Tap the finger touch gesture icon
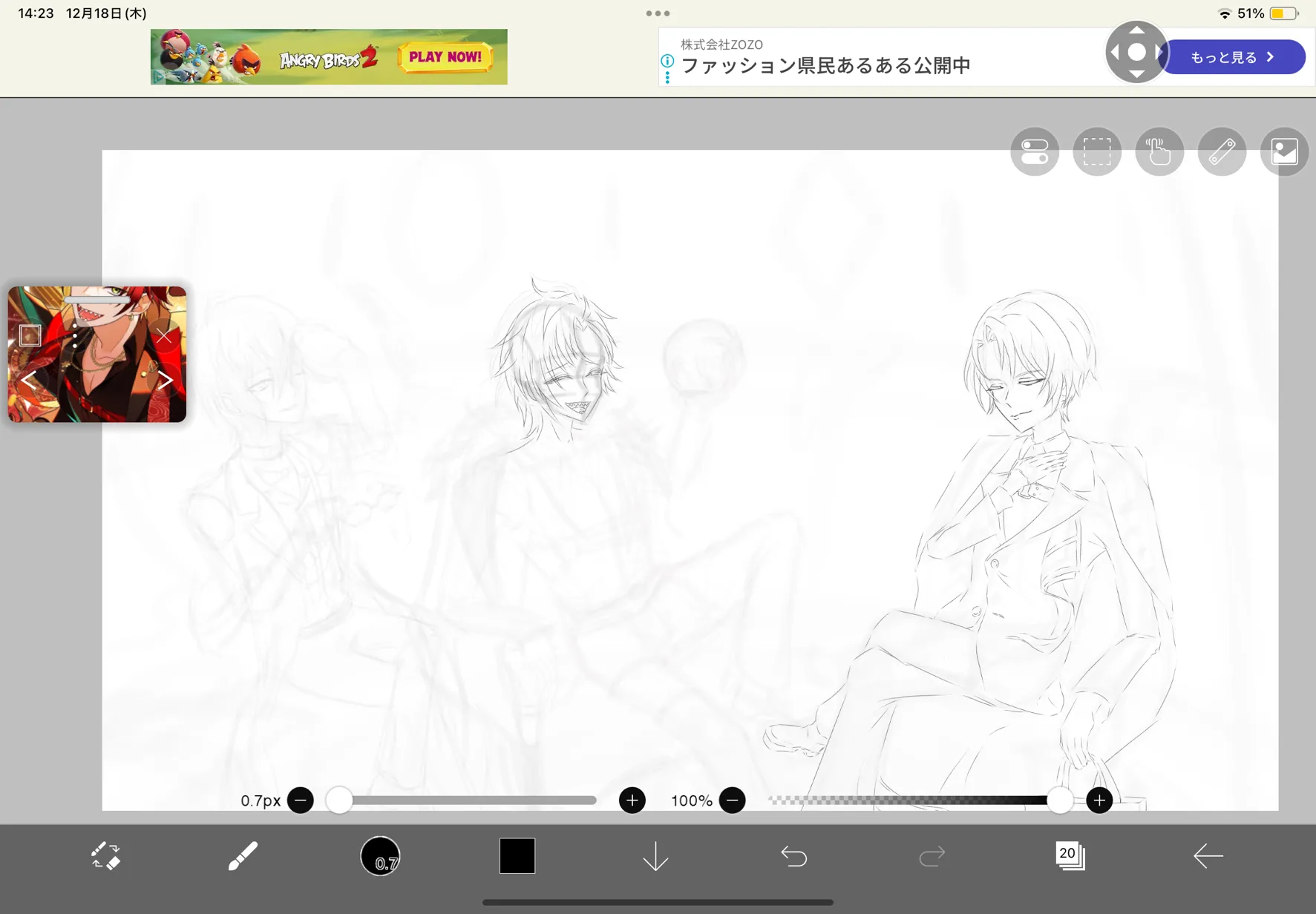The height and width of the screenshot is (914, 1316). pyautogui.click(x=1159, y=152)
